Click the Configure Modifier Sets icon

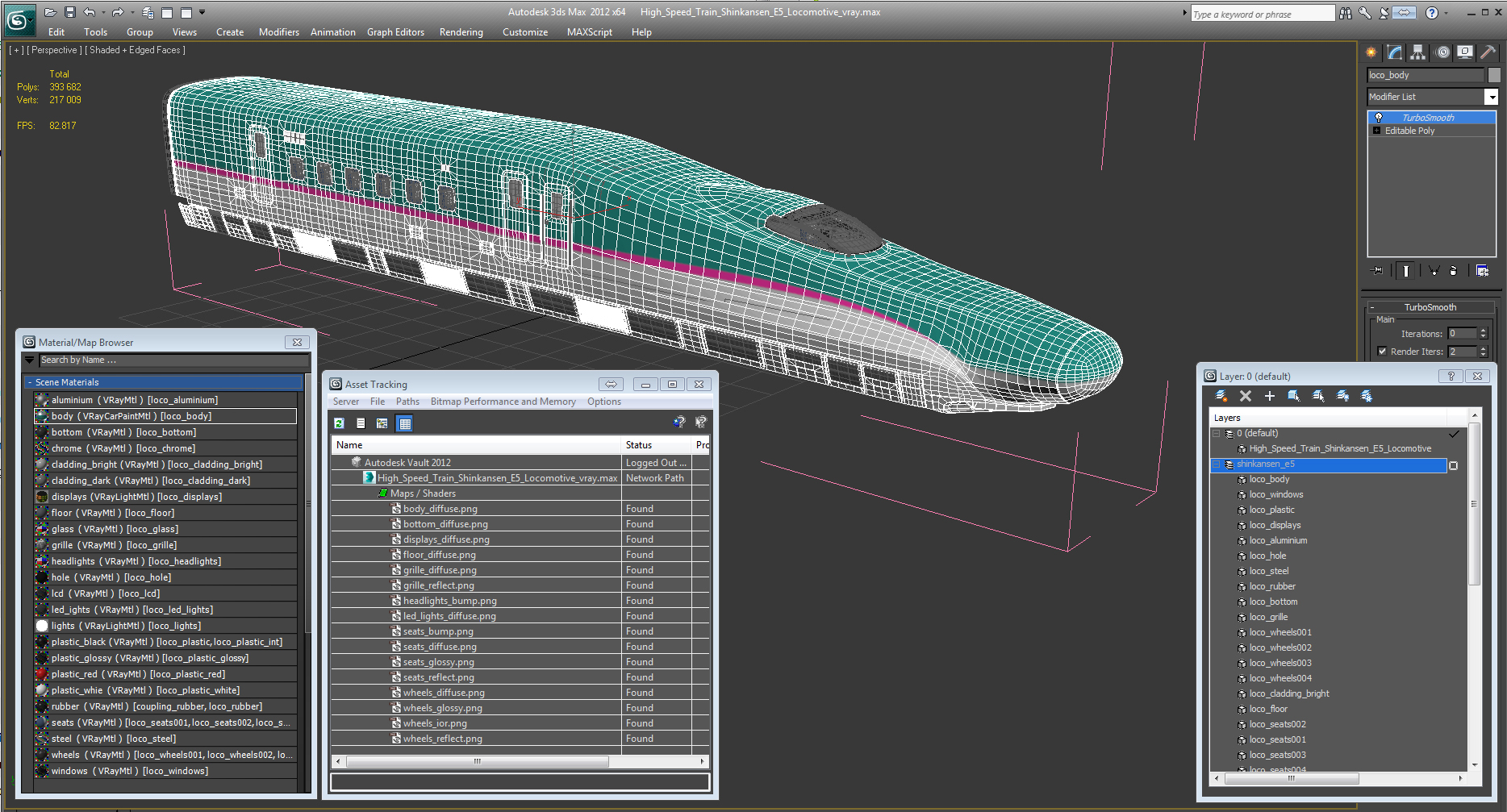click(x=1482, y=271)
